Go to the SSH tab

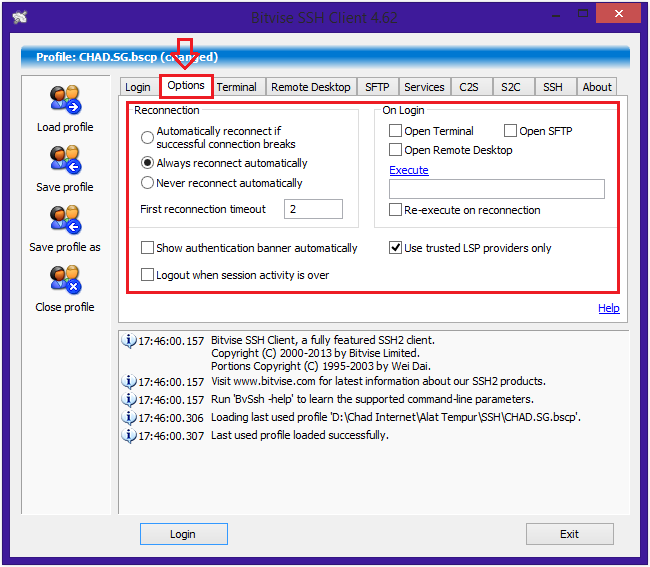pyautogui.click(x=553, y=87)
